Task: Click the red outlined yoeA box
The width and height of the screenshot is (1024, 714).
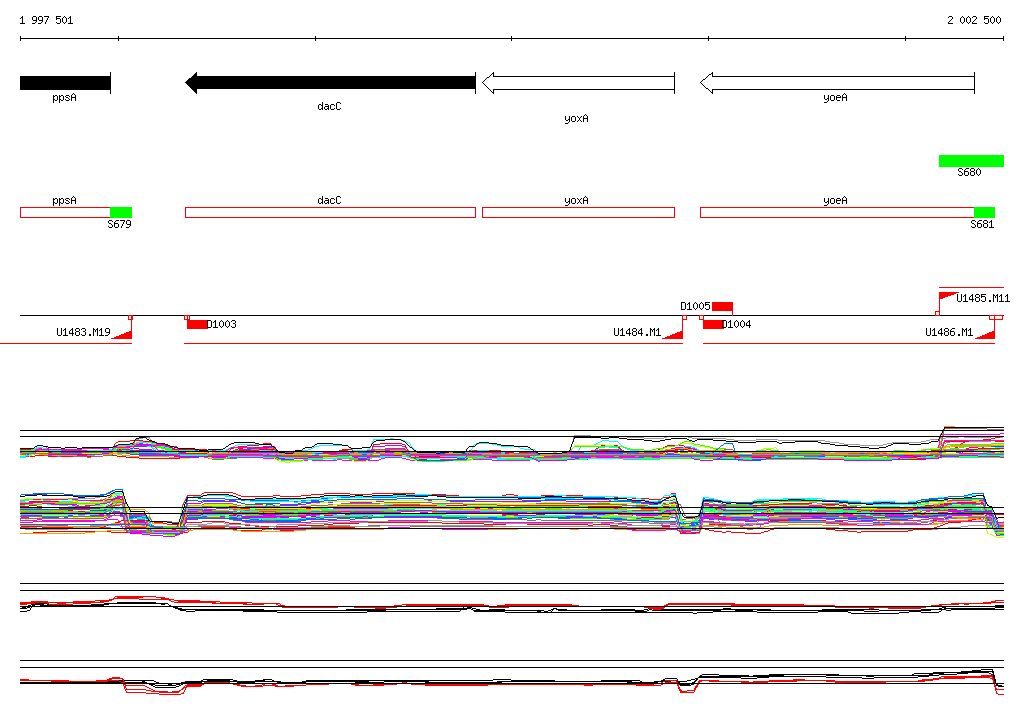Action: (x=837, y=212)
